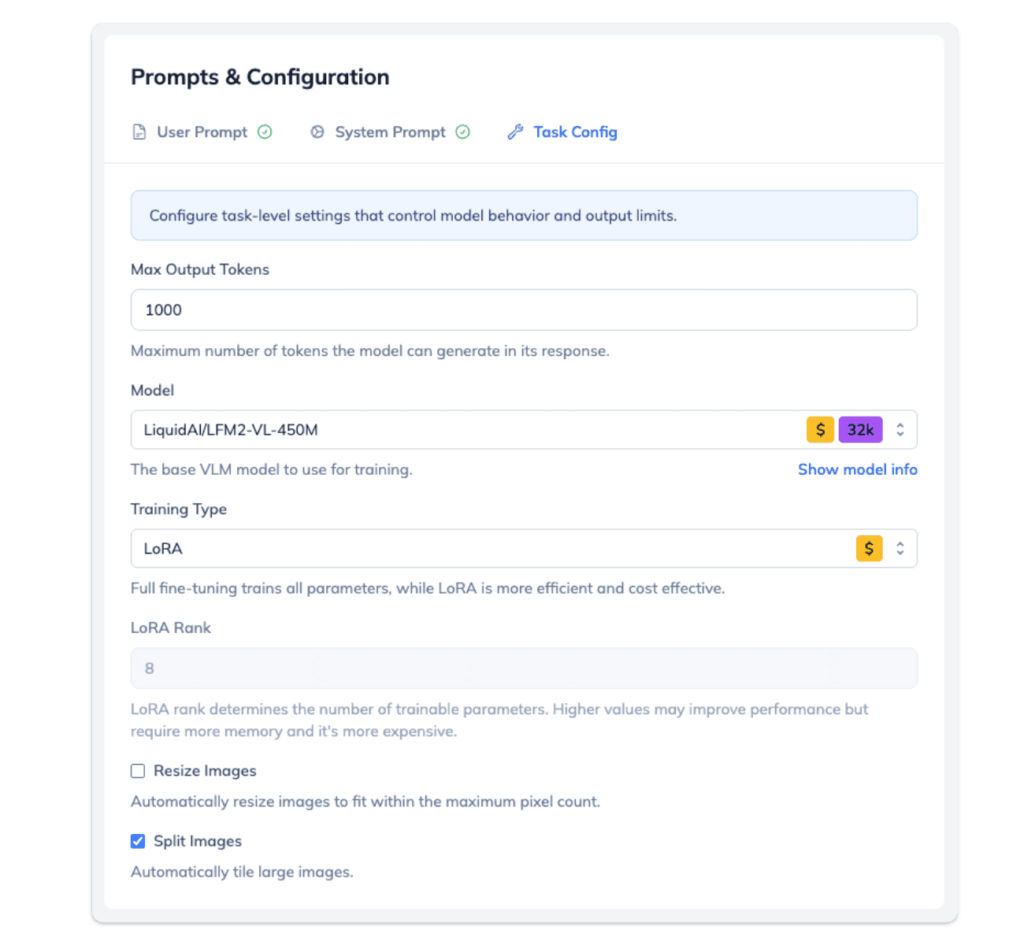Select the Task Config tab

pyautogui.click(x=575, y=131)
